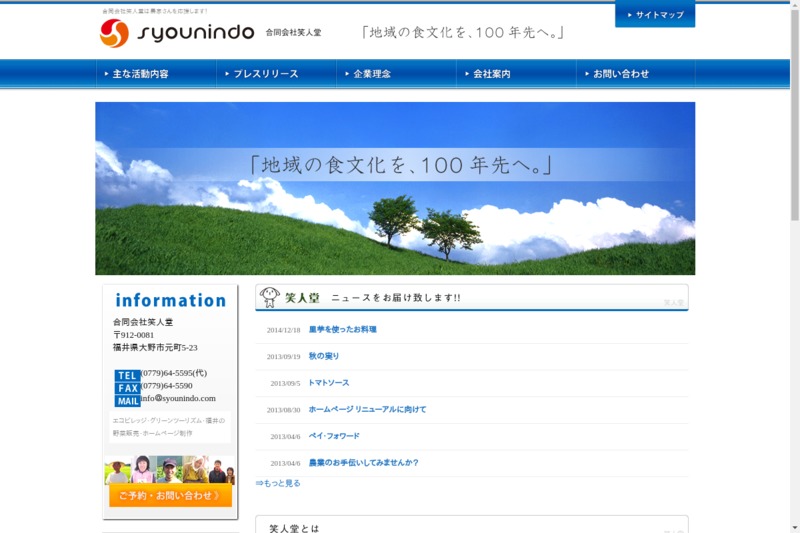
Task: Open the 里芋を使ったお料理 news article
Action: [x=342, y=329]
